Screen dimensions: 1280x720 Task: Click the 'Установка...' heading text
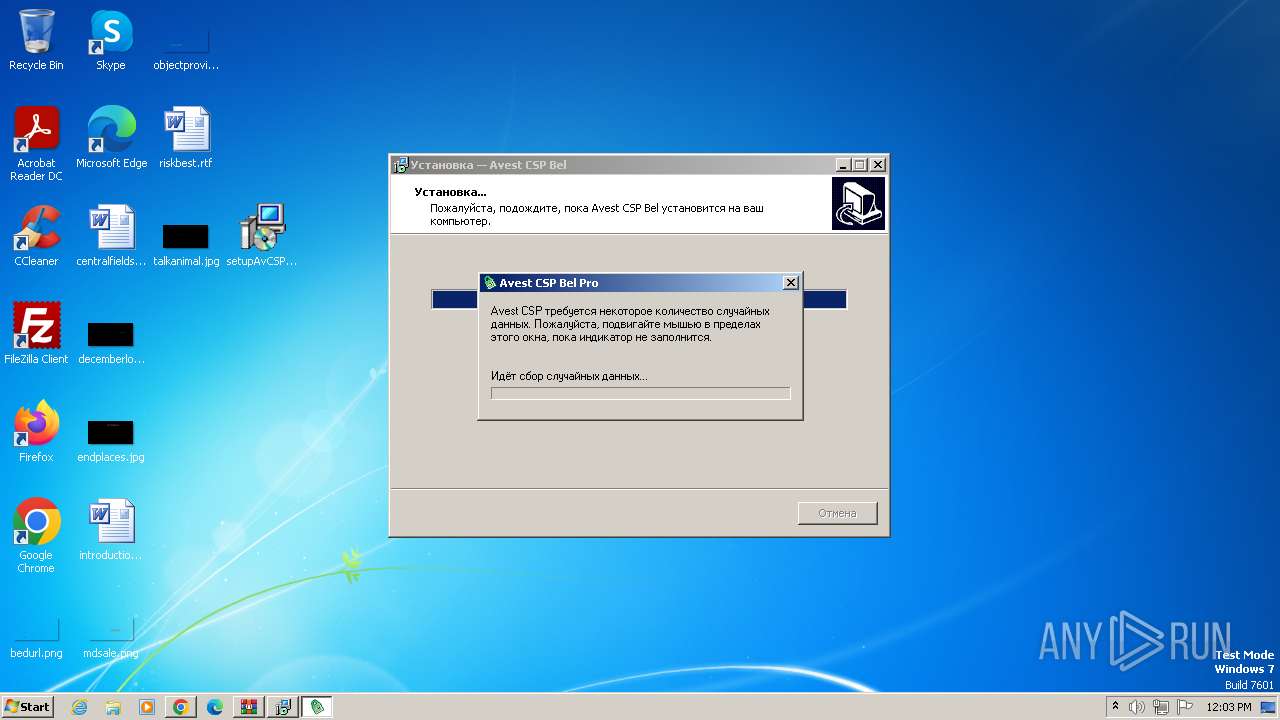(451, 191)
